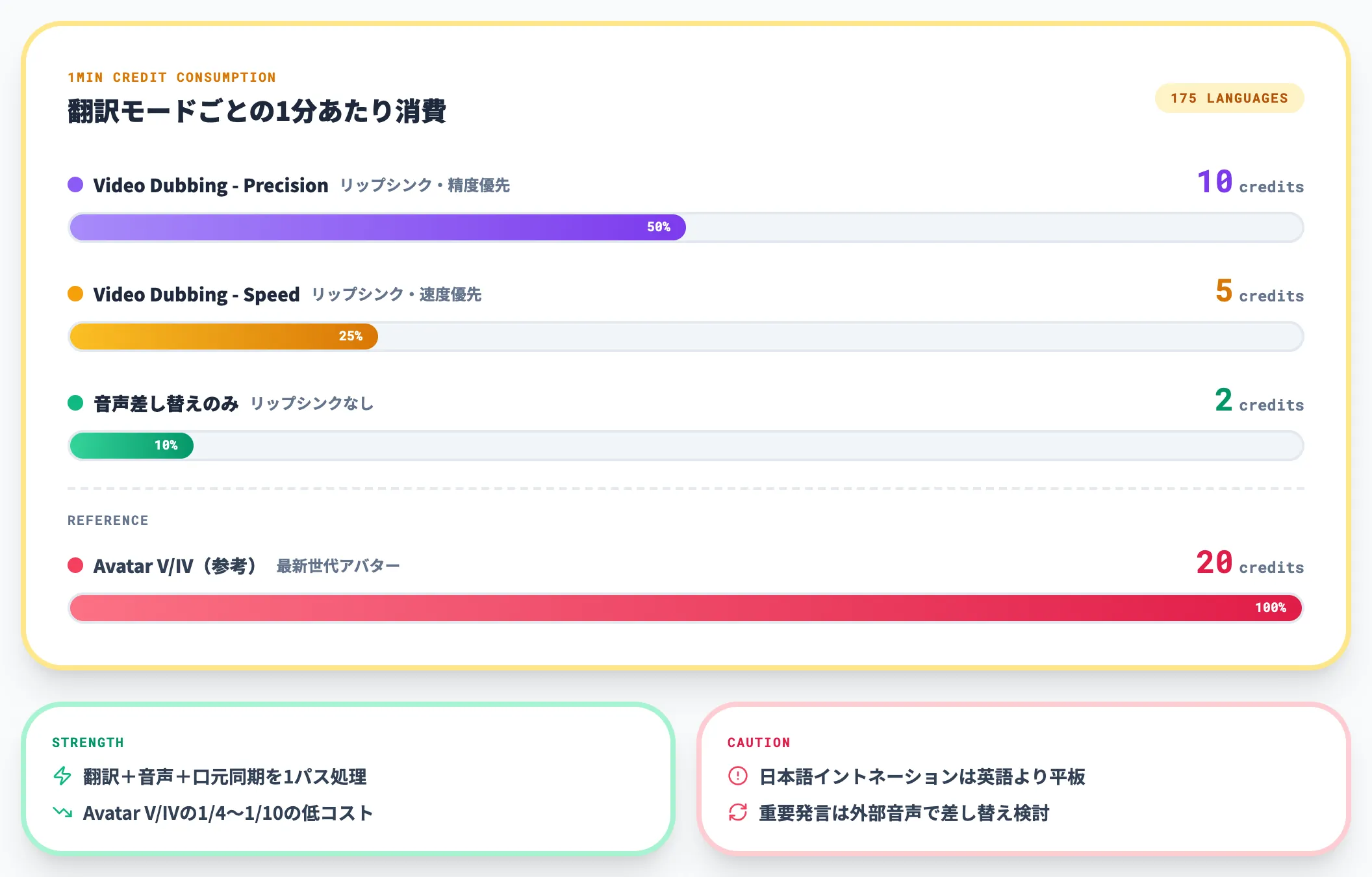The height and width of the screenshot is (877, 1372).
Task: Click the purple 10 credits value
Action: point(1251,183)
